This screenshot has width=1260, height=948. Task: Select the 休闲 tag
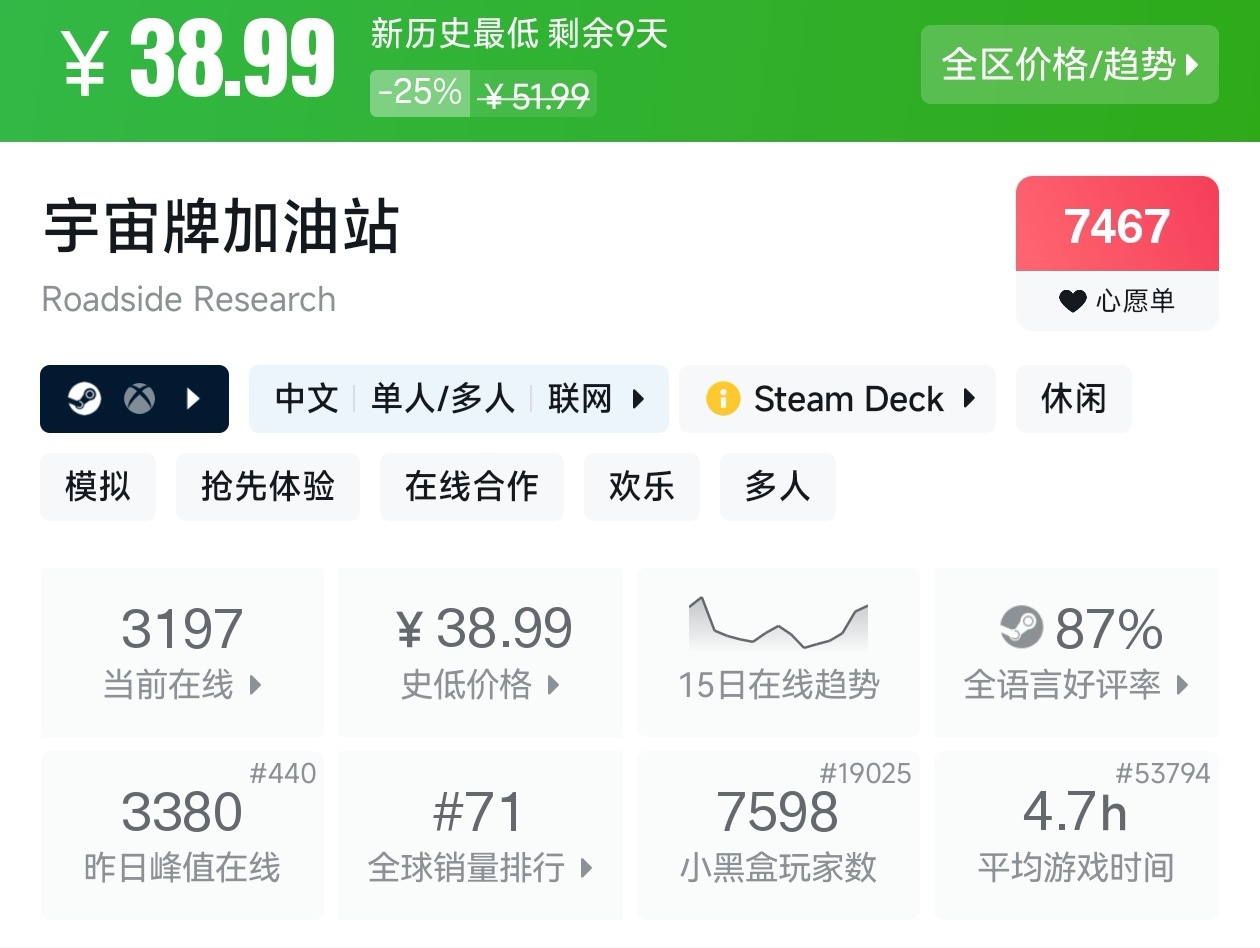(1073, 399)
